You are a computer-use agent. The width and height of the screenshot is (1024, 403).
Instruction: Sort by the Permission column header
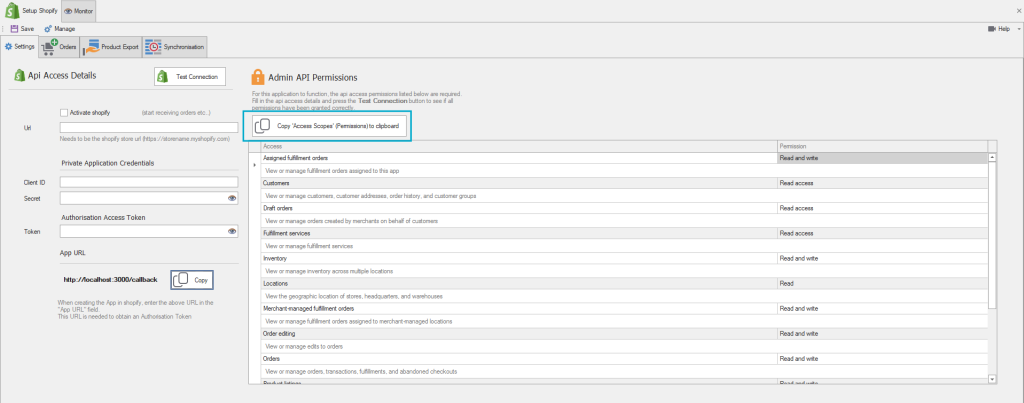point(882,146)
